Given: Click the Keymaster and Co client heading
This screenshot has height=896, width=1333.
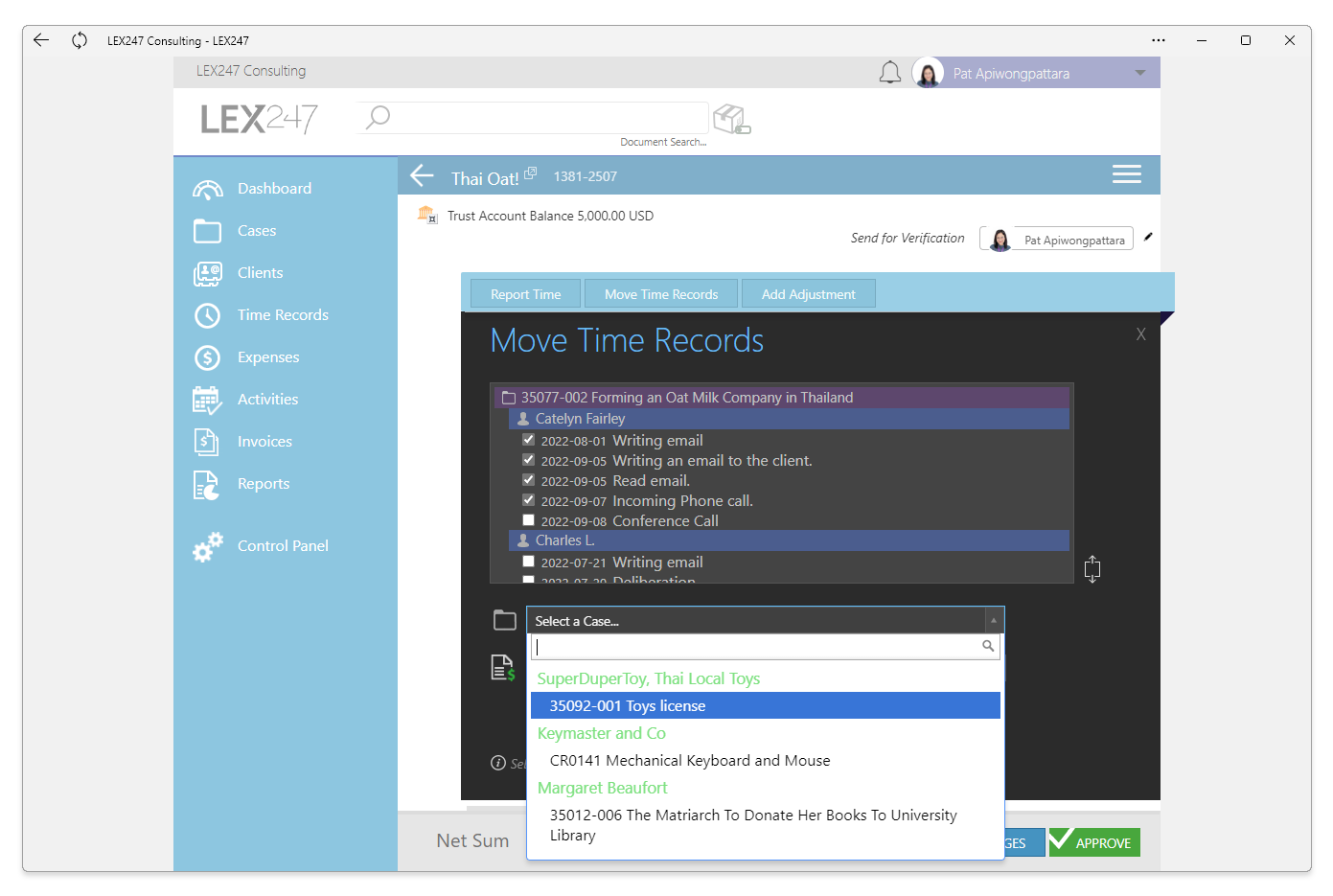Looking at the screenshot, I should tap(602, 733).
